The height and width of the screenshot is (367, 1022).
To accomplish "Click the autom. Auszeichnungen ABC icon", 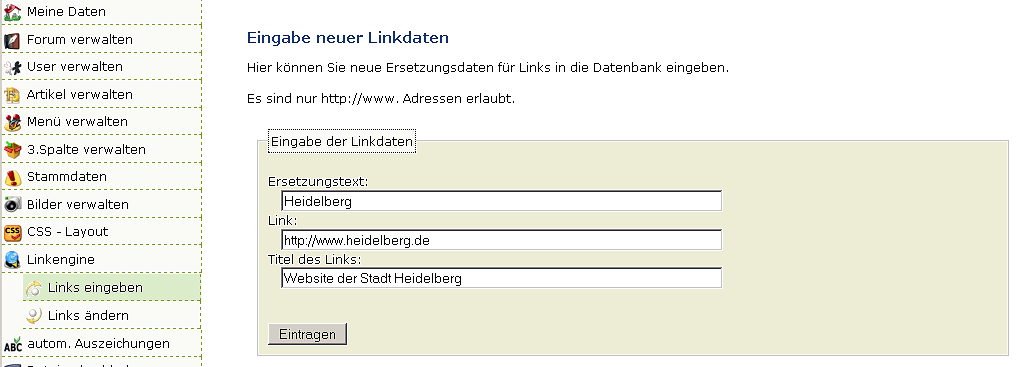I will tap(12, 344).
